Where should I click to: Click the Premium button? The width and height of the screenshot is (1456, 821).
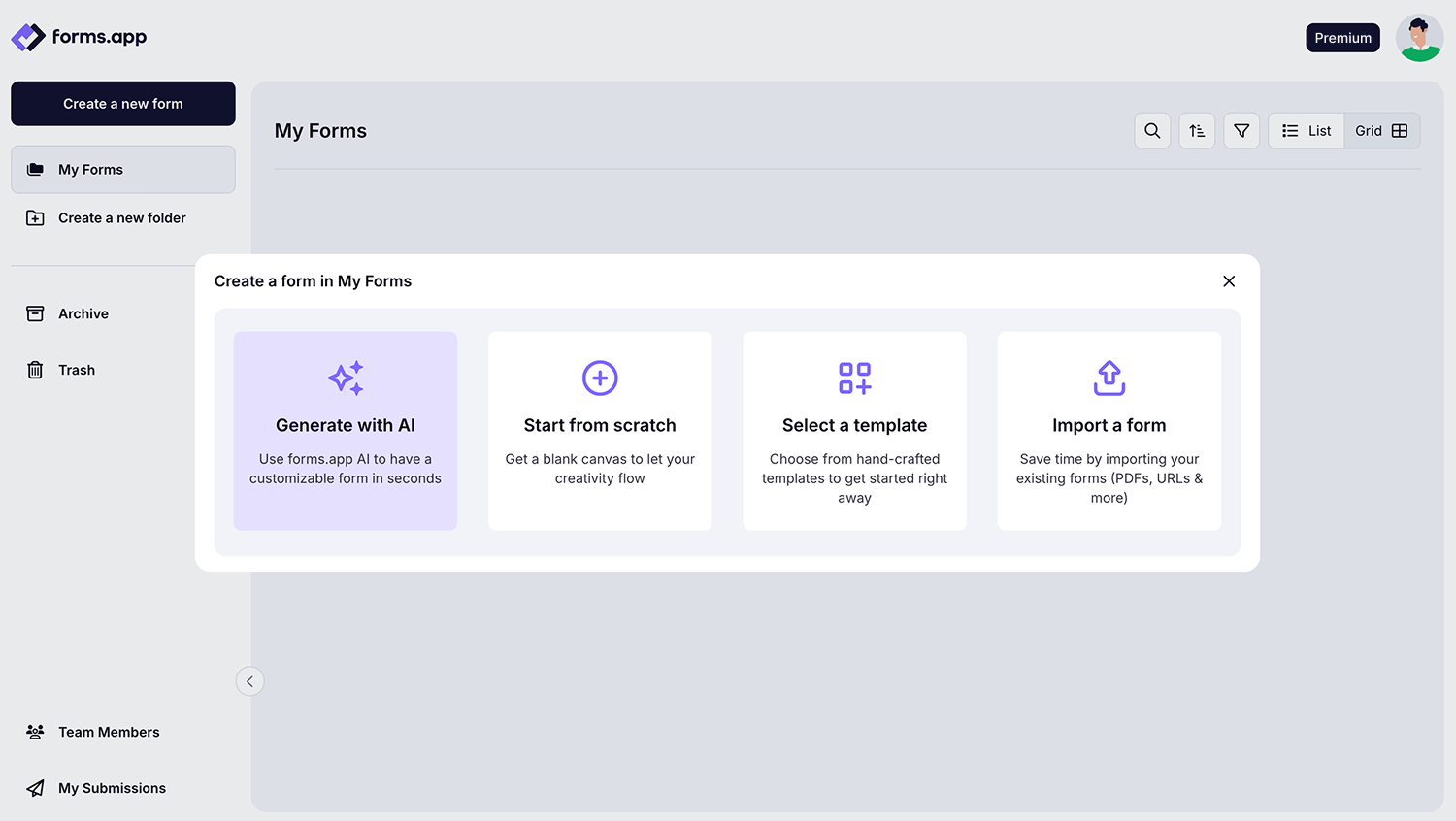coord(1342,37)
